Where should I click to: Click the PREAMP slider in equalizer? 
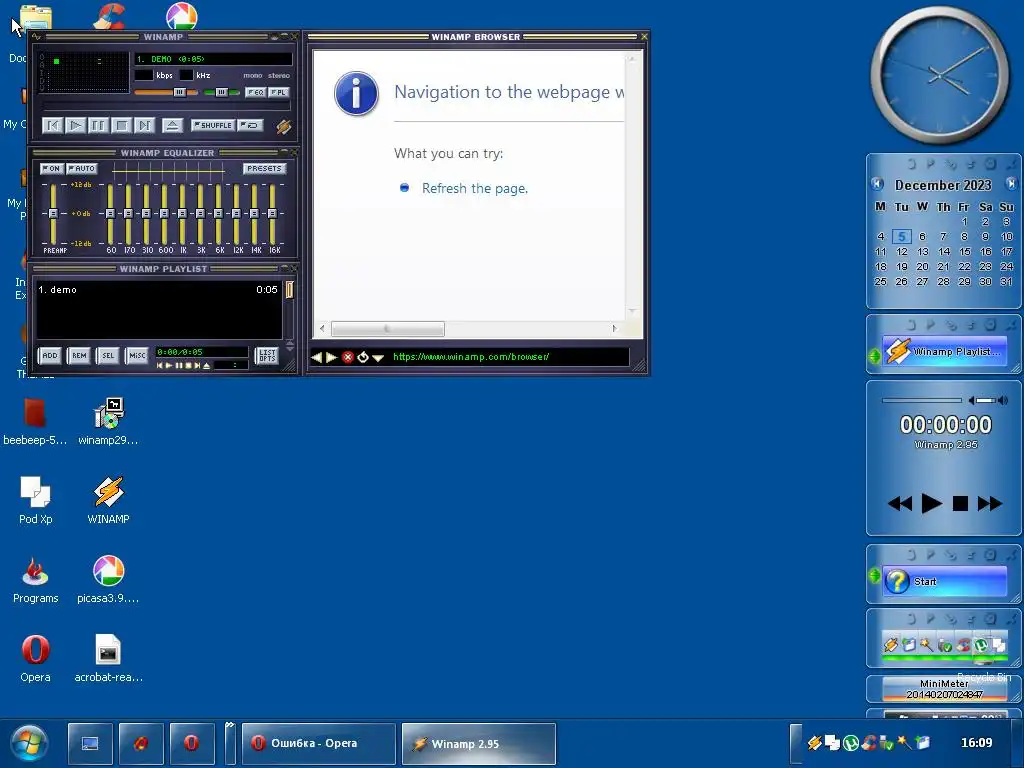(54, 214)
